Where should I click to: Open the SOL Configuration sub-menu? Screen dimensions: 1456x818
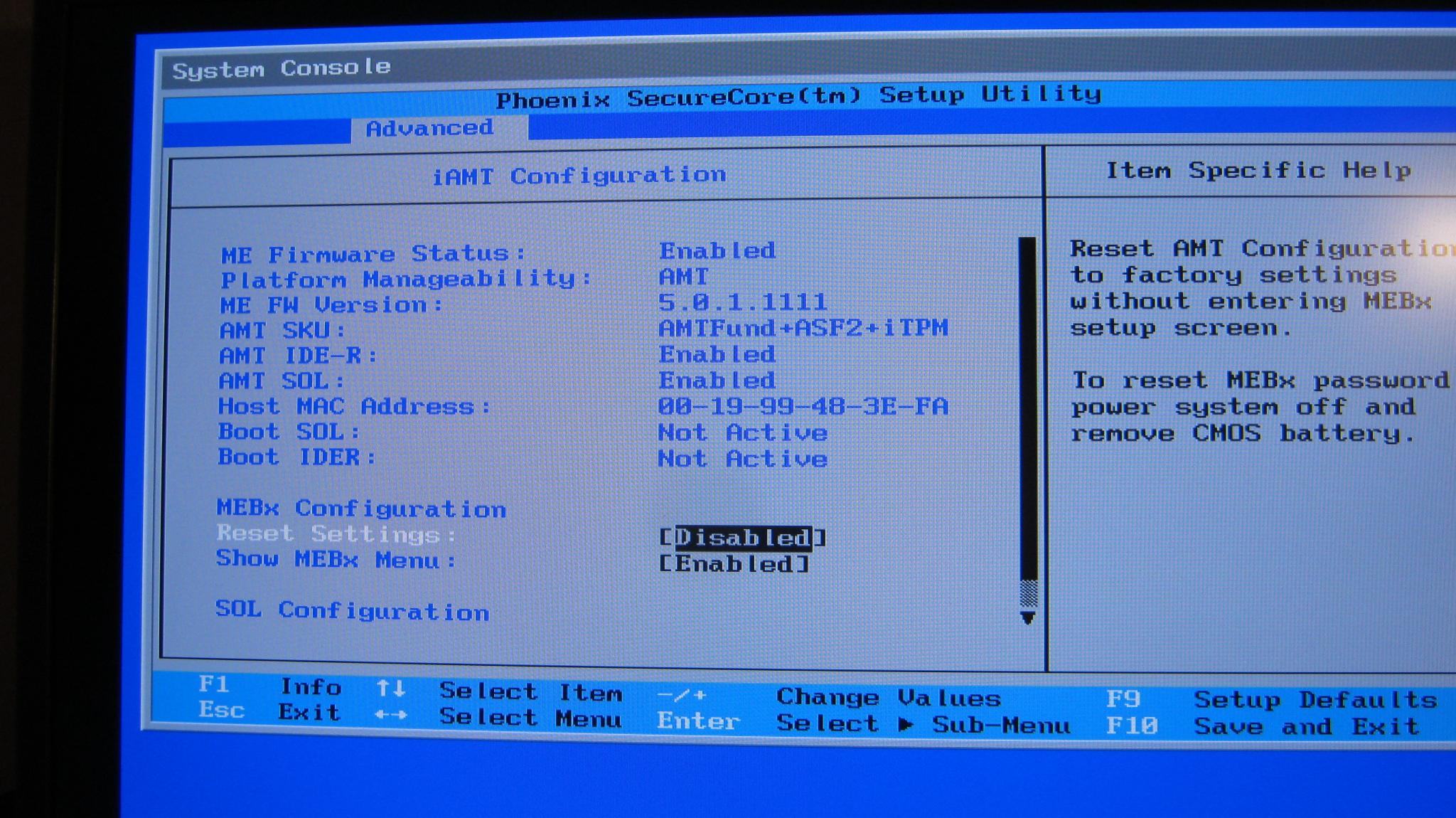point(353,611)
